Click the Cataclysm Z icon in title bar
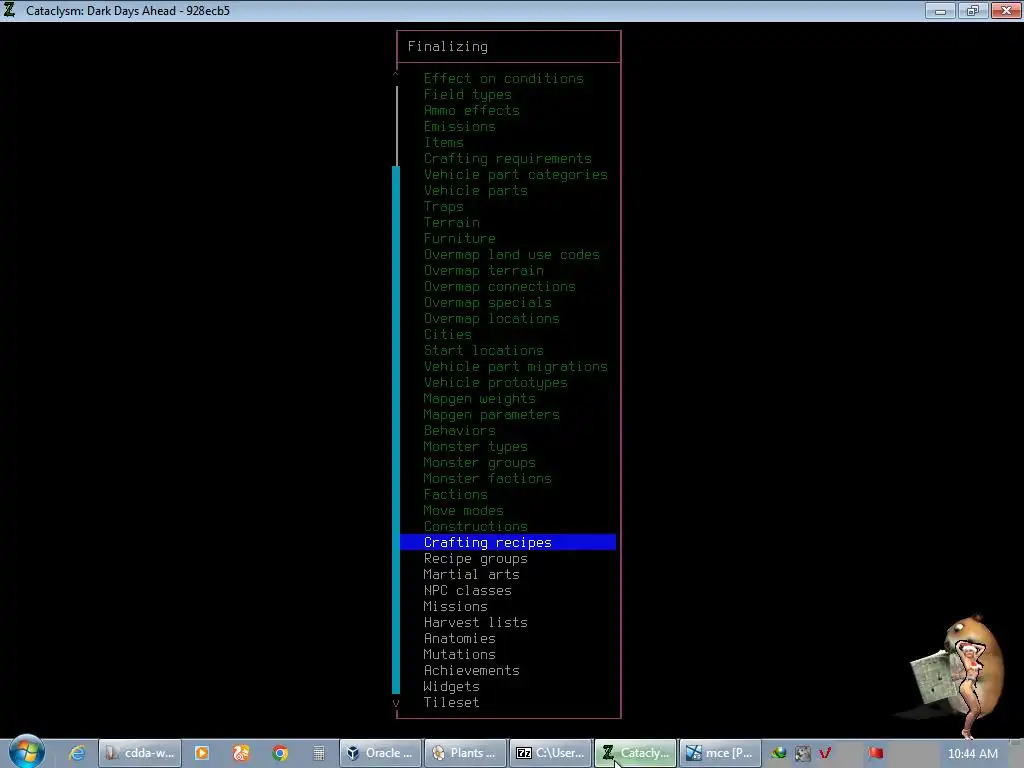This screenshot has height=768, width=1024. [x=10, y=10]
